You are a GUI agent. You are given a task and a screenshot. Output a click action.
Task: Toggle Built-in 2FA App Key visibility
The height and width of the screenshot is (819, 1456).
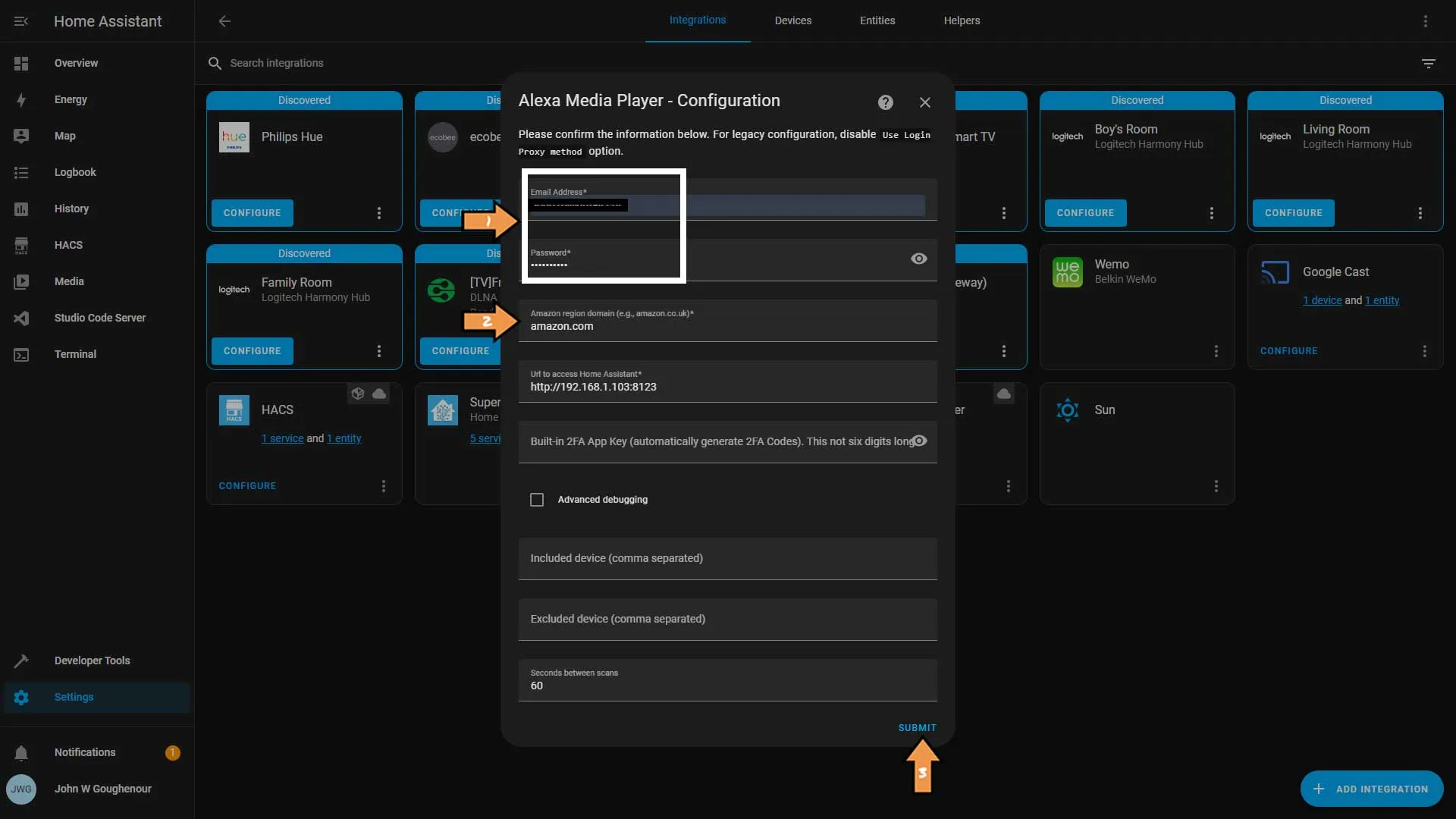[919, 442]
